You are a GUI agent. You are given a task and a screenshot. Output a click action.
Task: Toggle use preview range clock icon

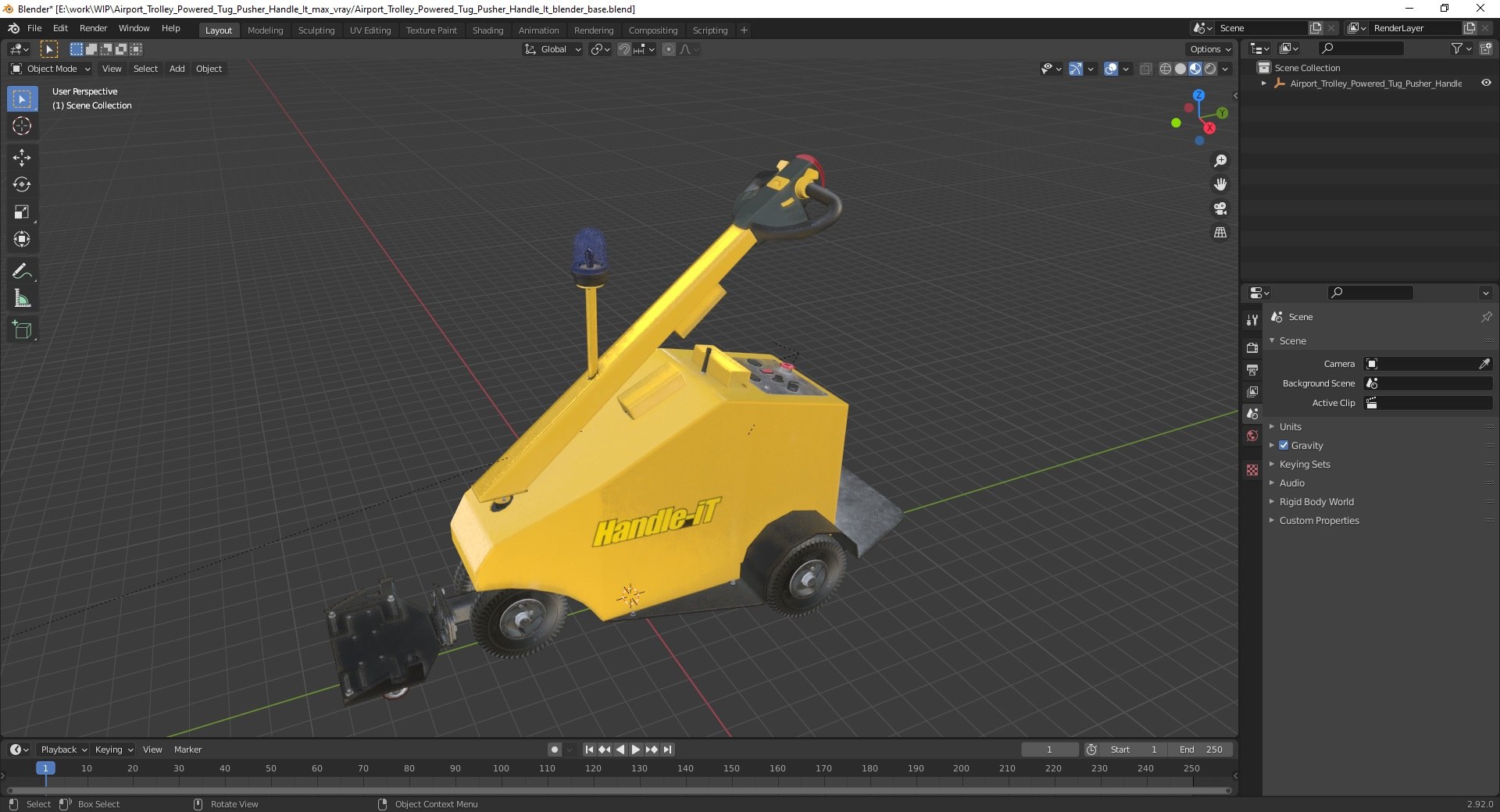tap(1091, 750)
